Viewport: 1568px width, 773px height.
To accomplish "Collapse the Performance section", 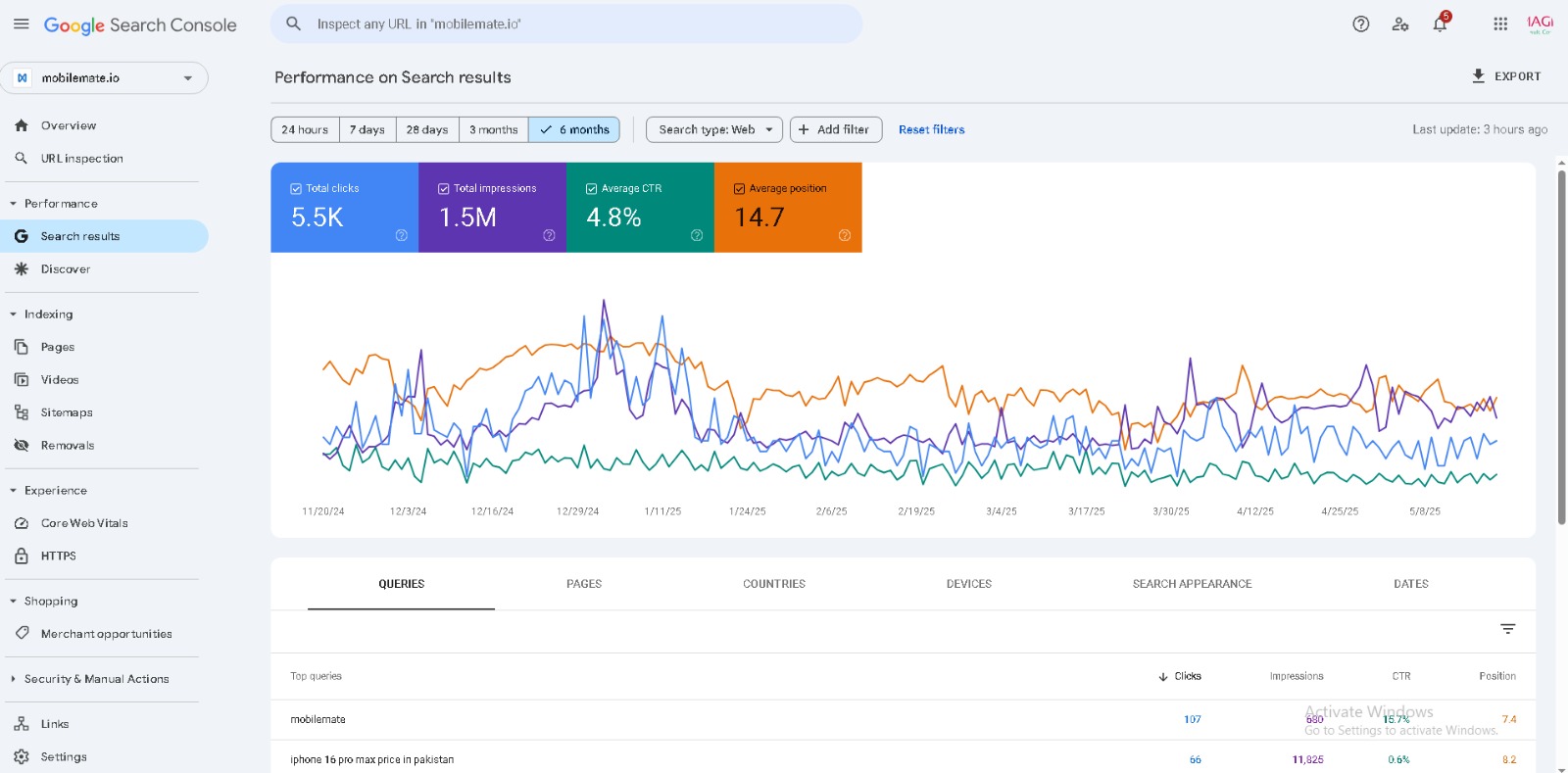I will 14,204.
